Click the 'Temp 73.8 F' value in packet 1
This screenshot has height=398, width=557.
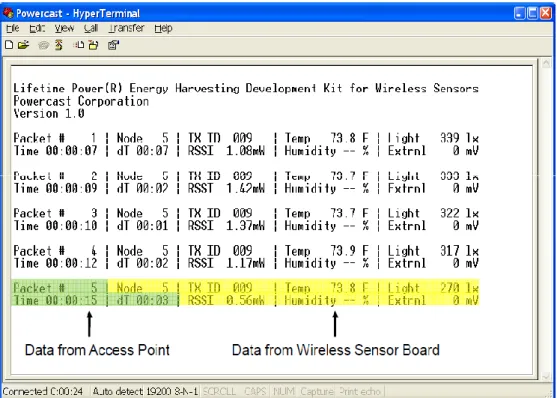pyautogui.click(x=326, y=138)
